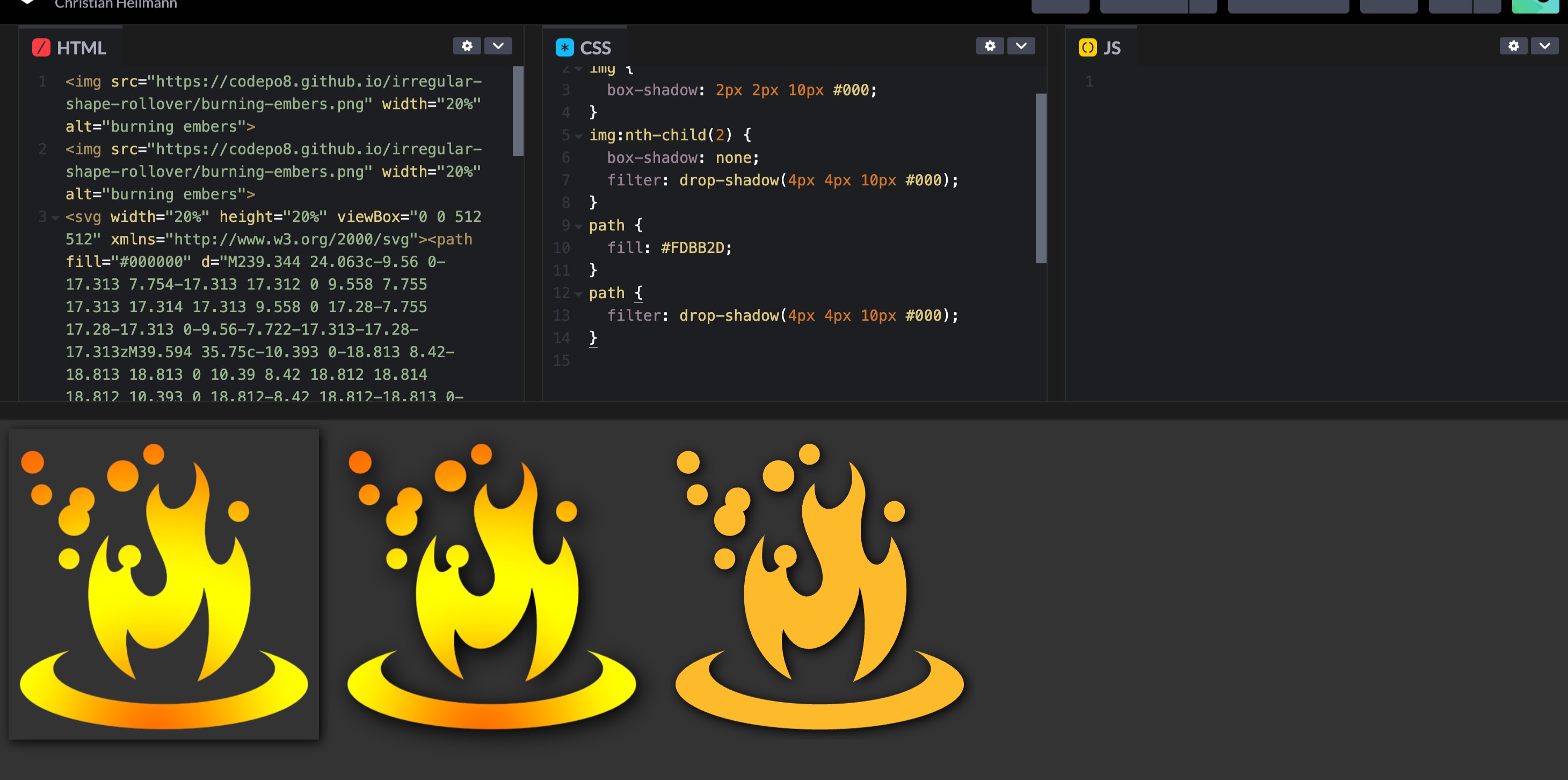
Task: Click the CSS editor vertical scrollbar
Action: (x=1041, y=178)
